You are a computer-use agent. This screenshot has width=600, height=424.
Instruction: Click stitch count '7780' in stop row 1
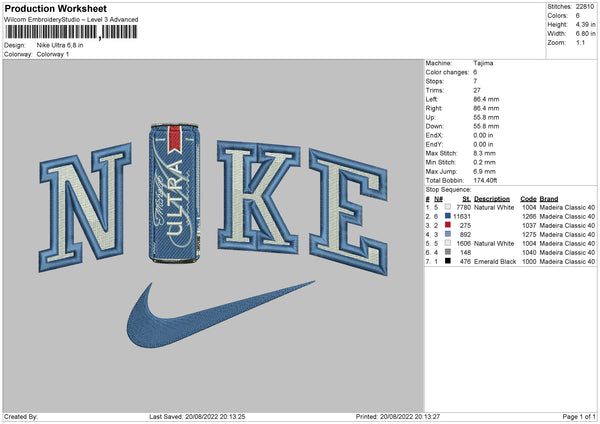pos(463,207)
